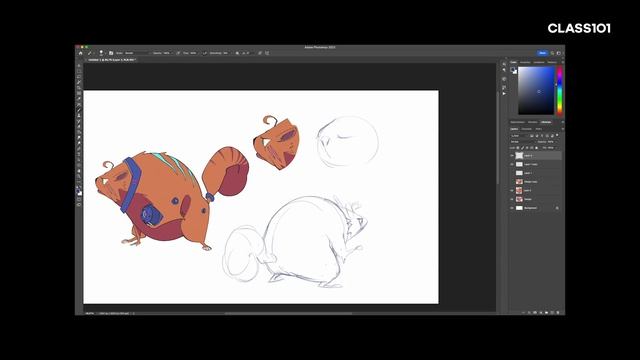The width and height of the screenshot is (640, 360).
Task: Switch to the Gradients panel tab
Action: point(539,62)
